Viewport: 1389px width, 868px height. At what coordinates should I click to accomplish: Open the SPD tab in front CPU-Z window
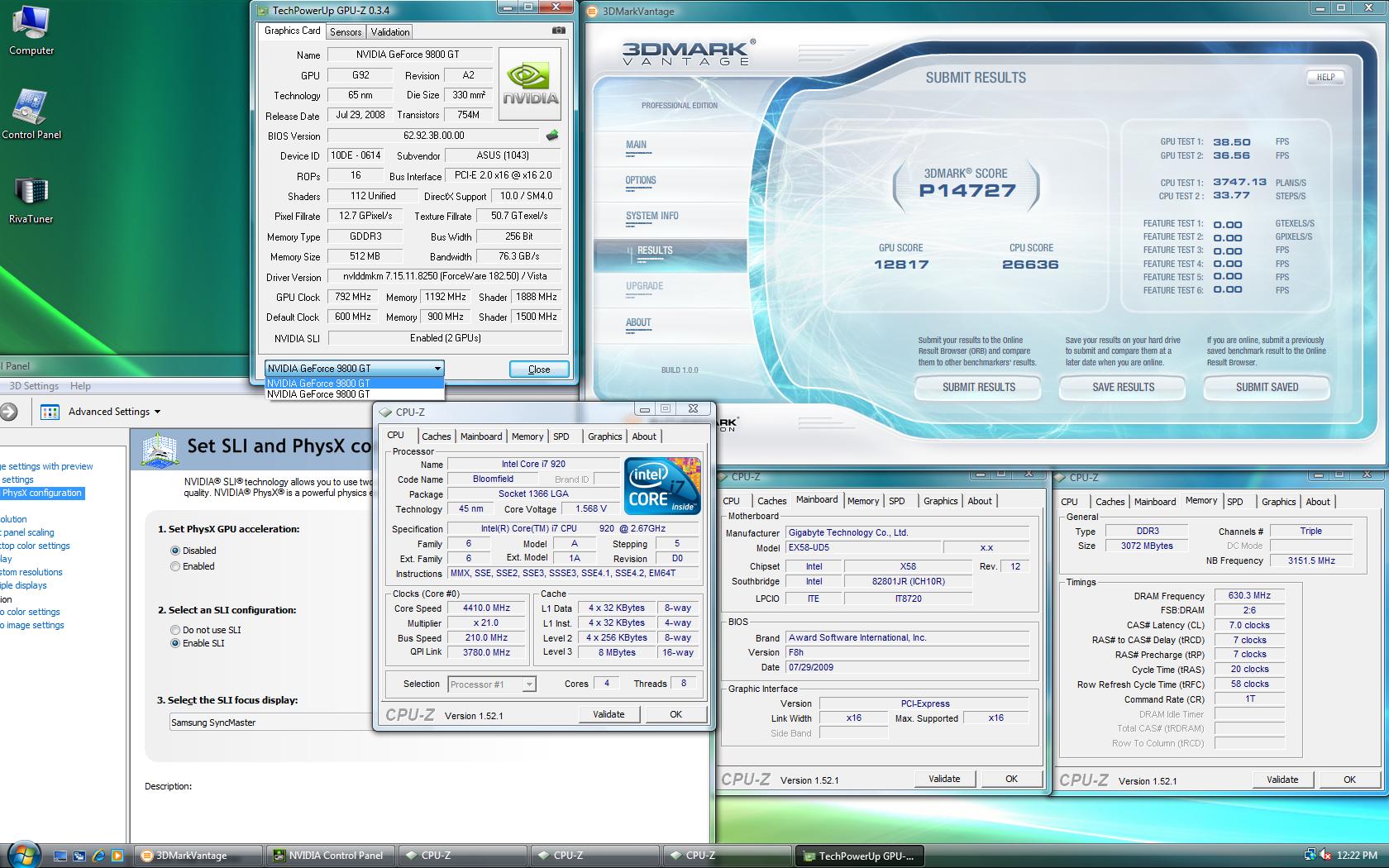point(561,436)
